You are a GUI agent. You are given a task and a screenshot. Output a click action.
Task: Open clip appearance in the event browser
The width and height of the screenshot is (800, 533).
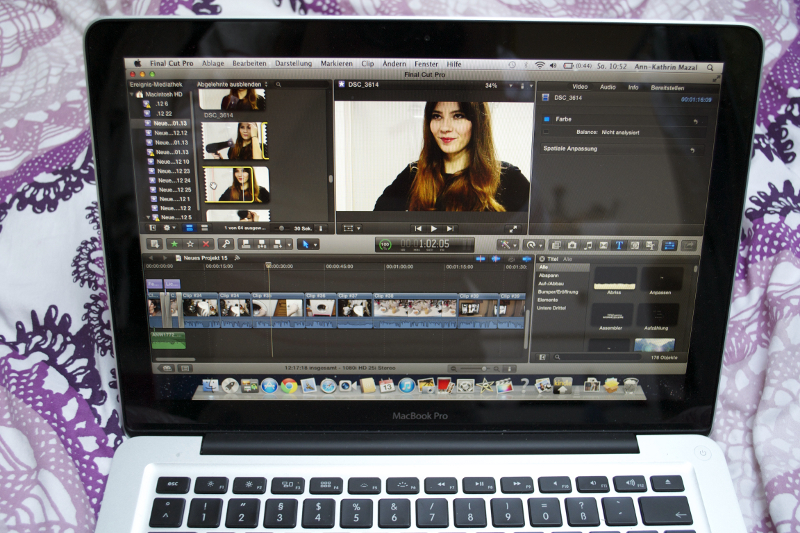point(321,228)
